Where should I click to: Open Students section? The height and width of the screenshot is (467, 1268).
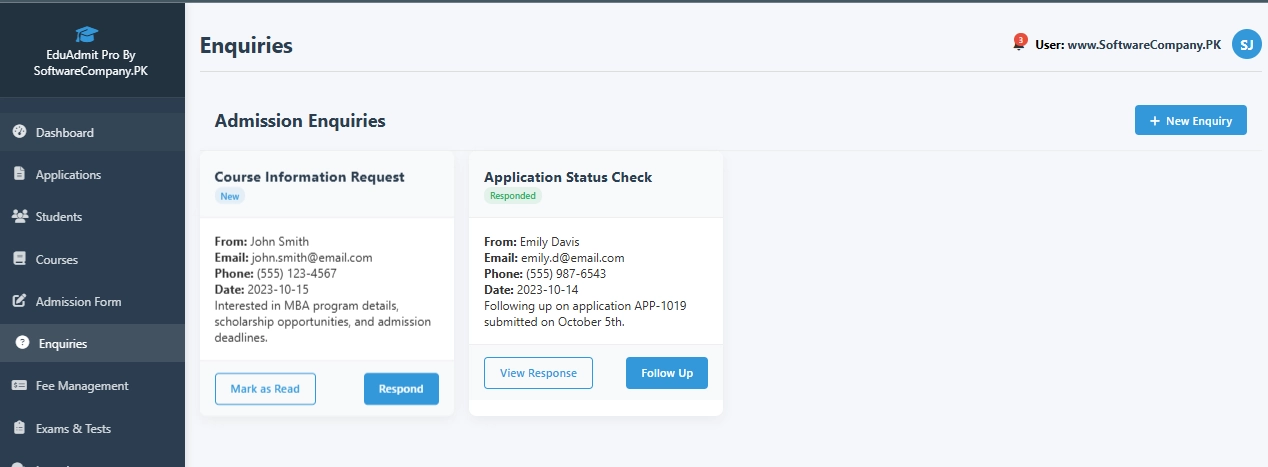click(92, 216)
